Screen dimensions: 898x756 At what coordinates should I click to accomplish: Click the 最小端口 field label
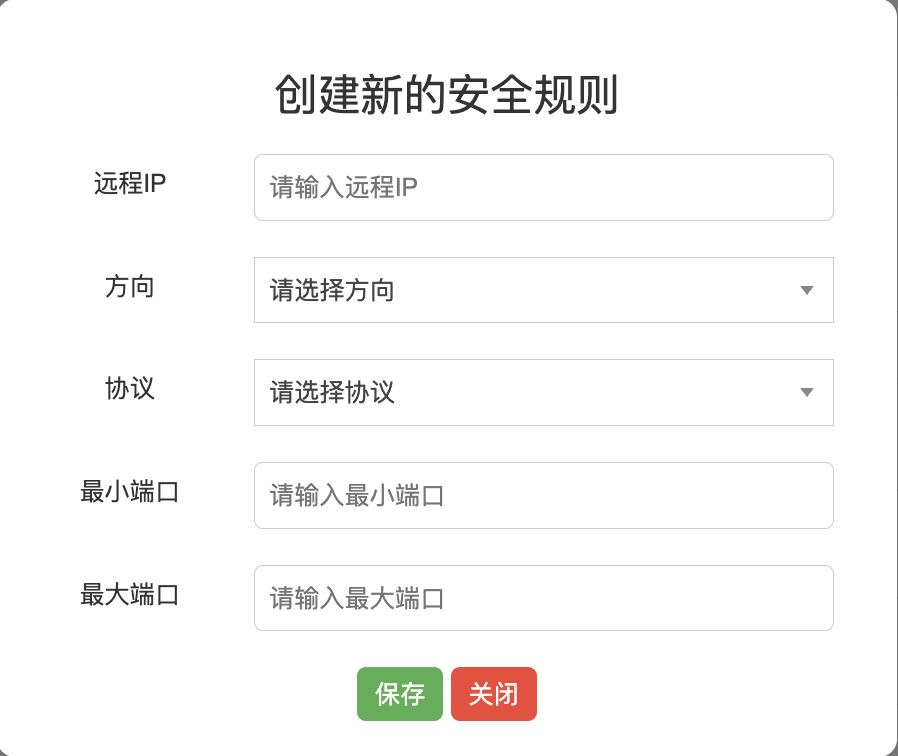[130, 492]
